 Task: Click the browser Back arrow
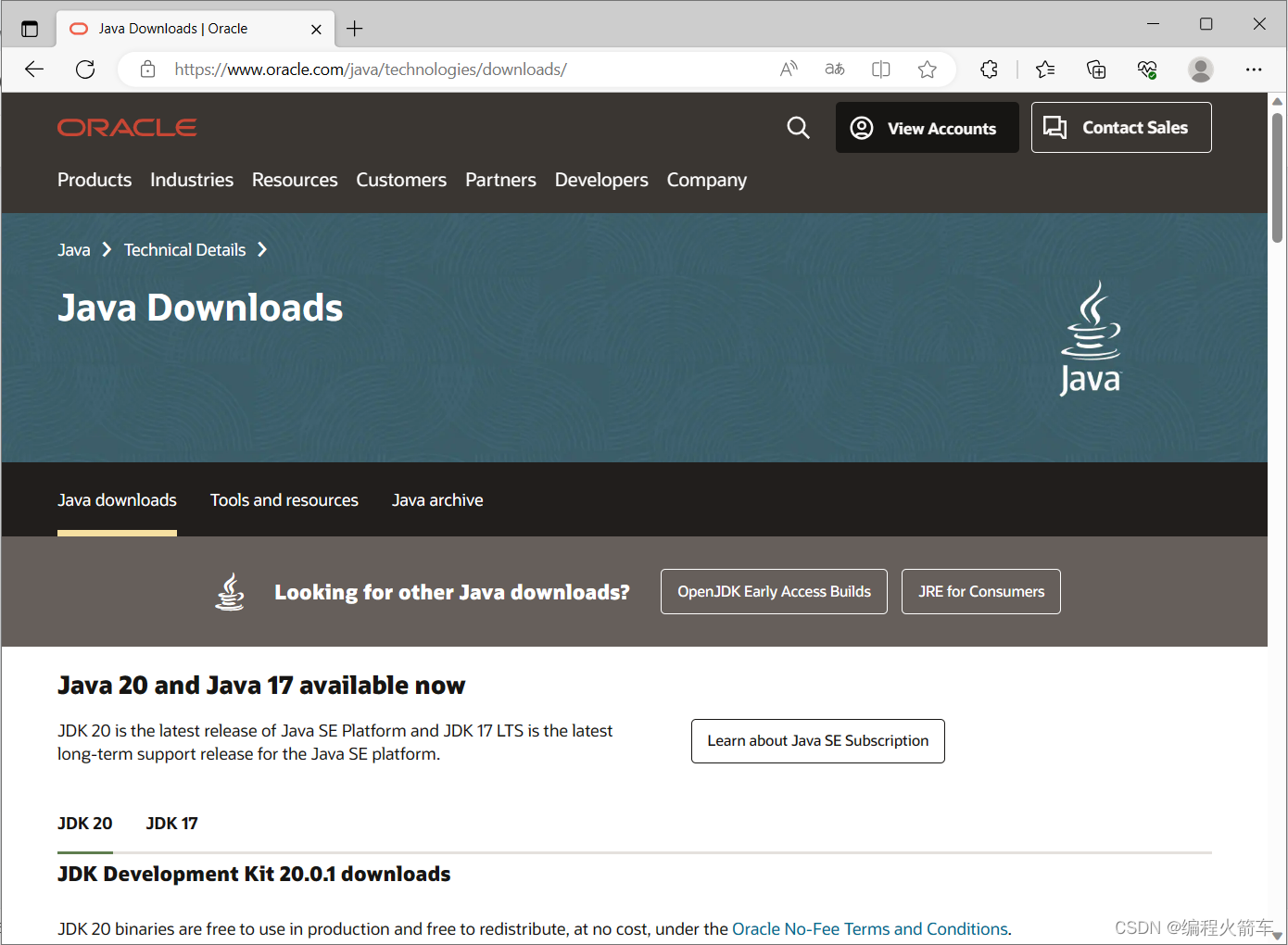click(x=34, y=69)
